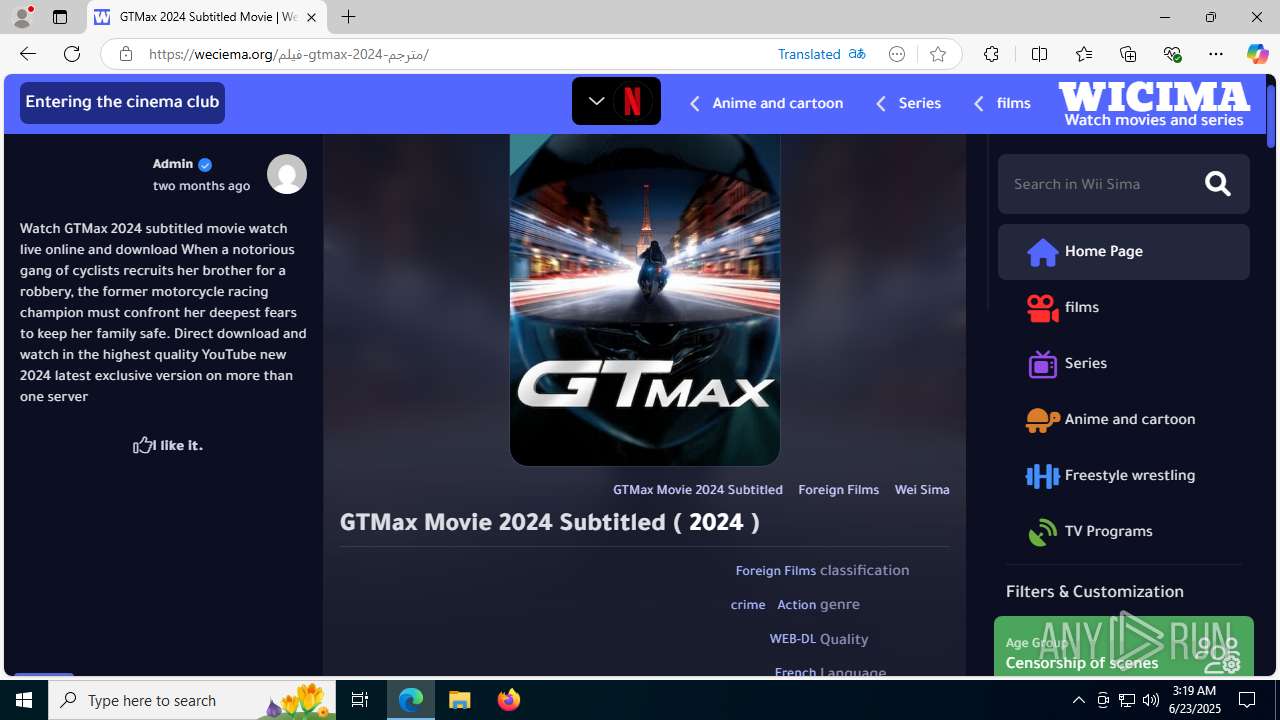Viewport: 1280px width, 720px height.
Task: Open the Series TV icon in sidebar
Action: (1042, 364)
